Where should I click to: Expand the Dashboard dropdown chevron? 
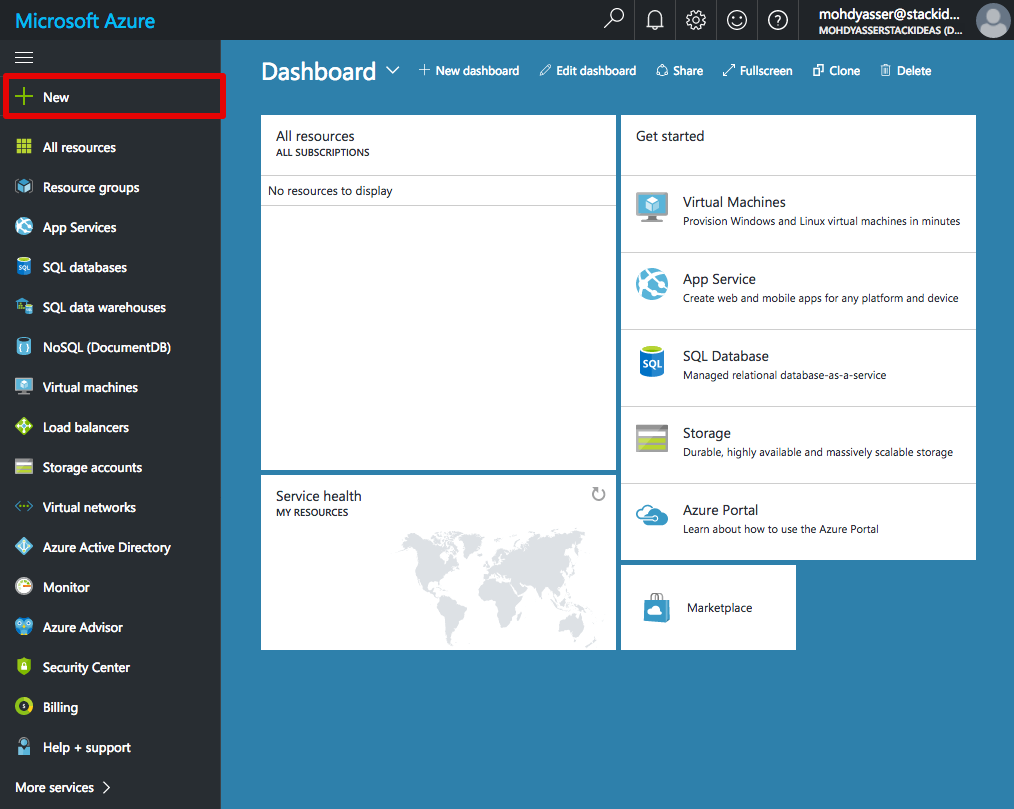393,70
